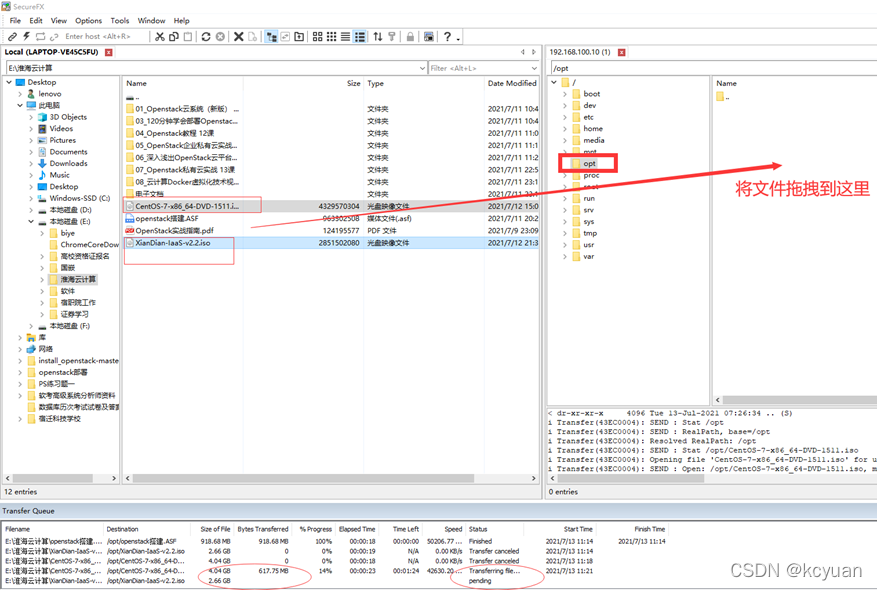Image resolution: width=877 pixels, height=590 pixels.
Task: Open the Help menu
Action: [x=181, y=21]
